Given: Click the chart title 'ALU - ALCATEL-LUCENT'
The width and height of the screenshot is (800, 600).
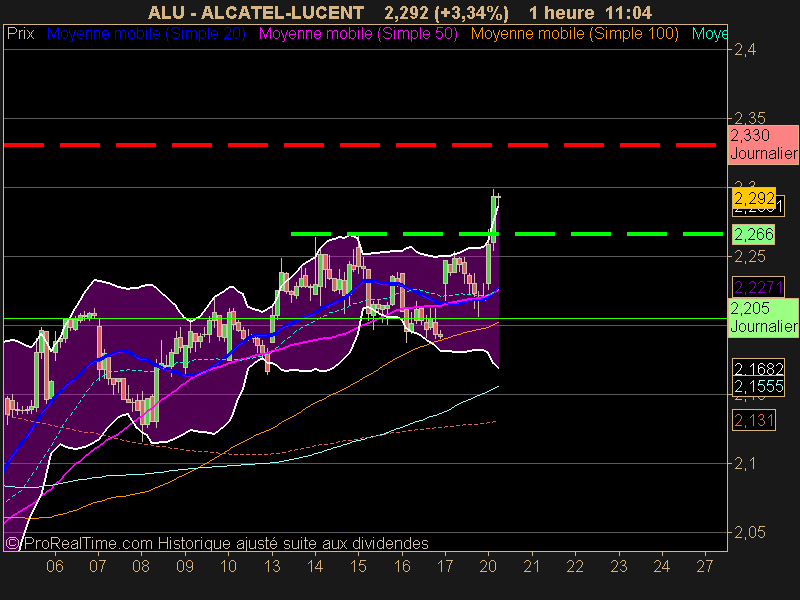Looking at the screenshot, I should pos(256,13).
